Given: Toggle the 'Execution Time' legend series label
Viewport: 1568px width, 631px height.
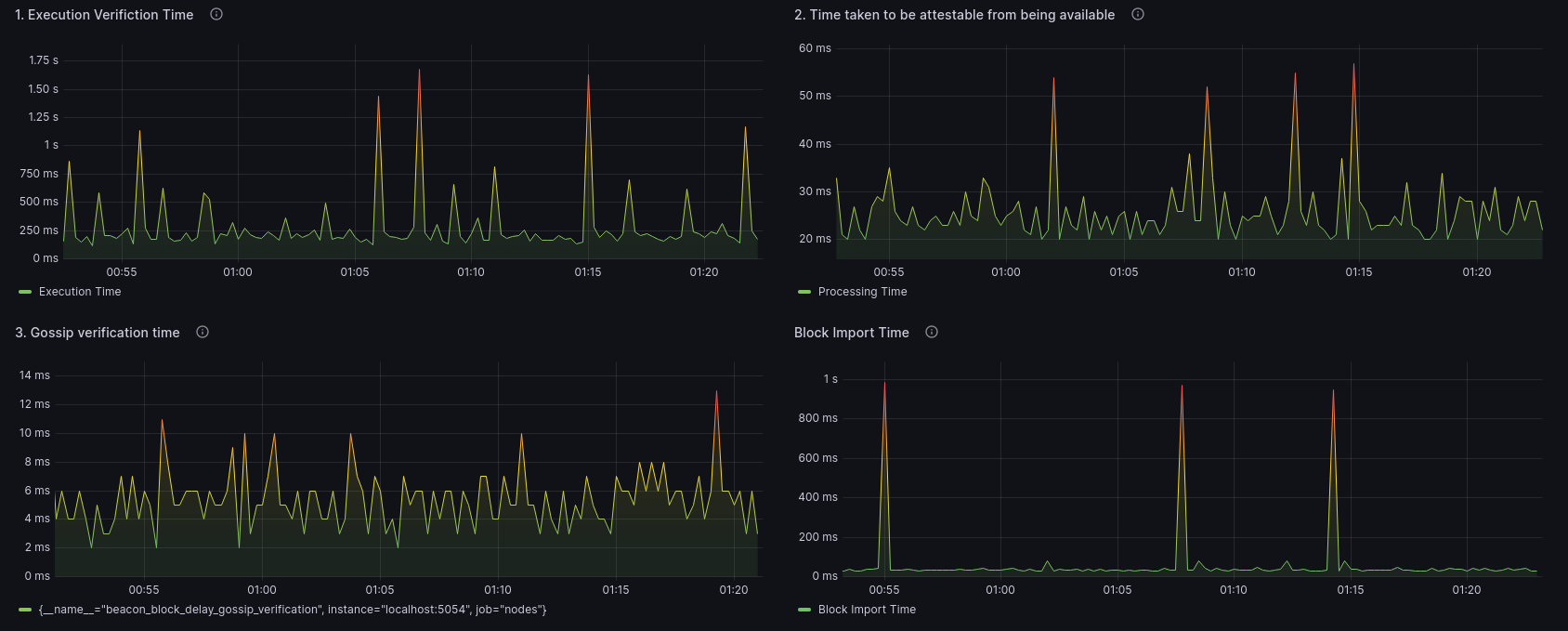Looking at the screenshot, I should [80, 292].
